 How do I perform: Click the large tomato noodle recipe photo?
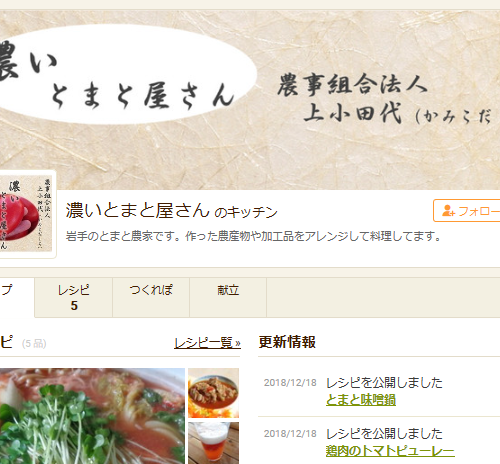92,416
